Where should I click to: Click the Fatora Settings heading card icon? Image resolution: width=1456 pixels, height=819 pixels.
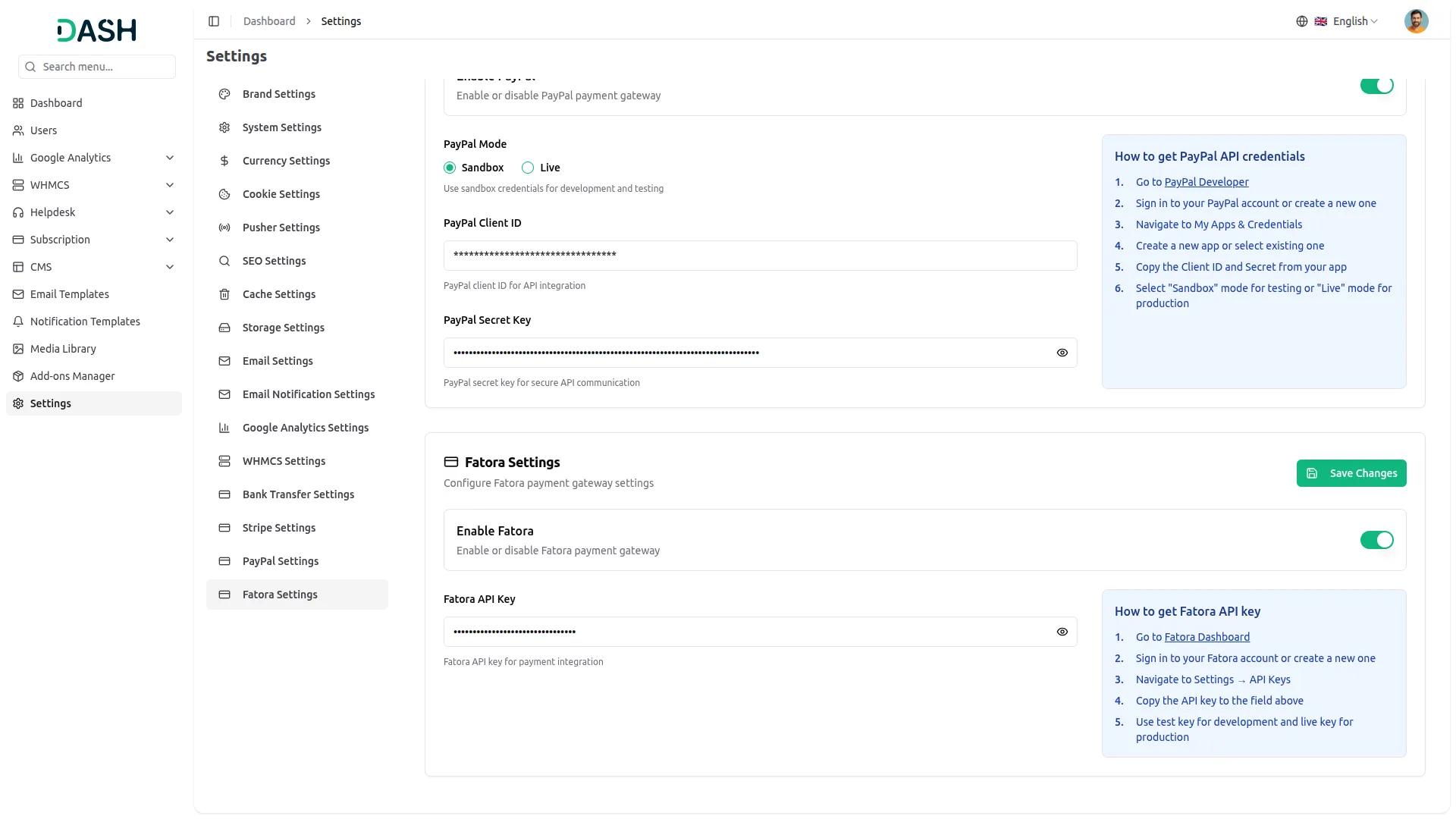point(451,462)
